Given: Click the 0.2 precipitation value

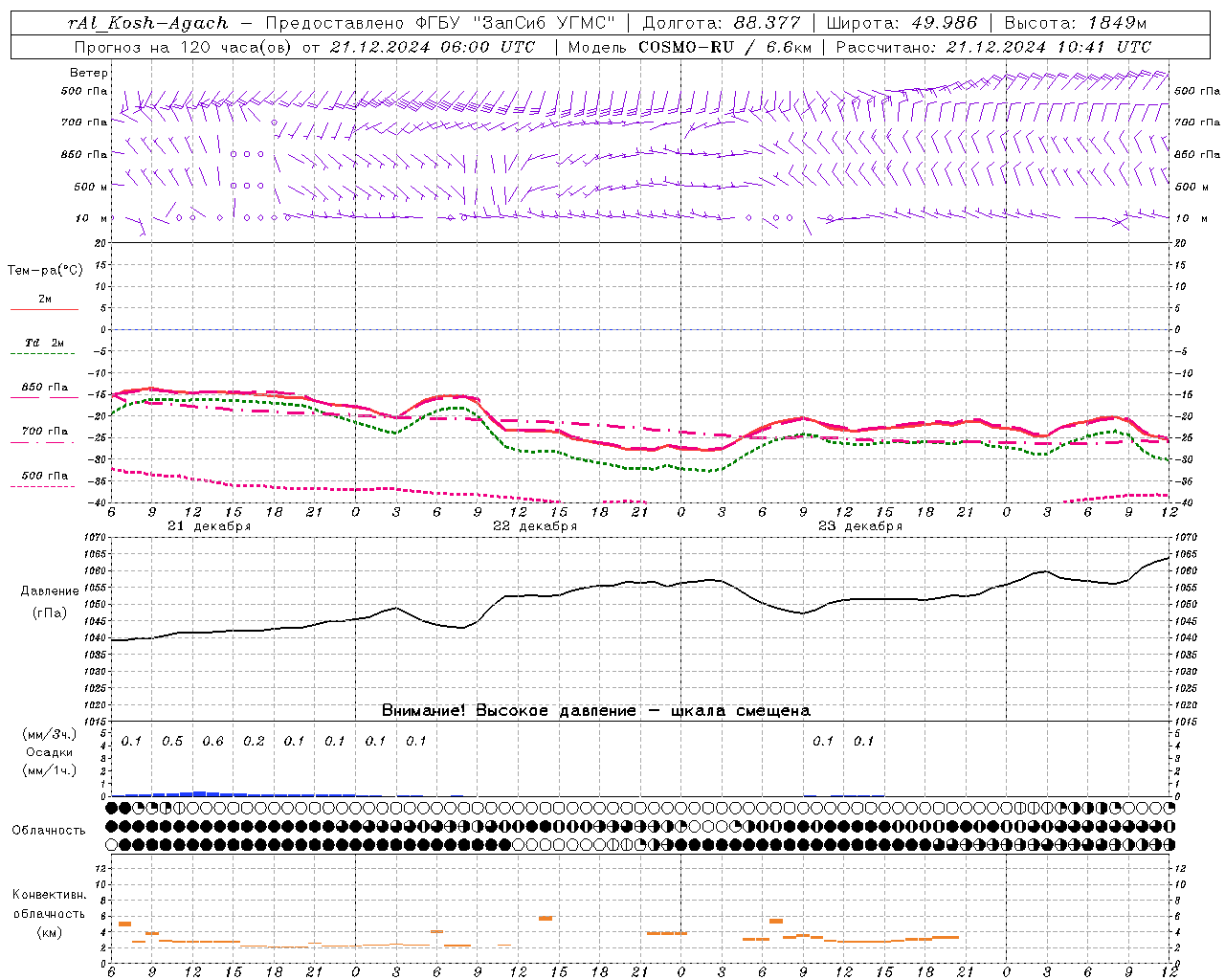Looking at the screenshot, I should (254, 742).
